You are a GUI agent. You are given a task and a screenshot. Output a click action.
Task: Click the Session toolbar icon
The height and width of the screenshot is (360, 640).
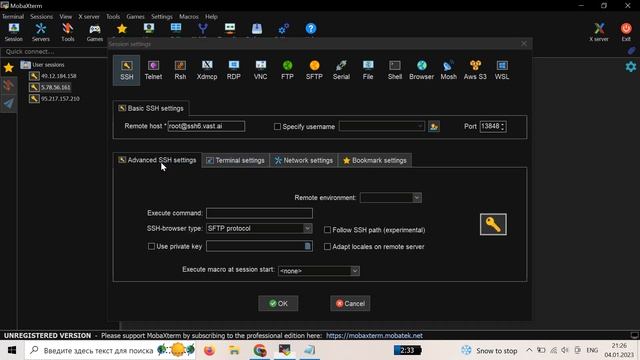[14, 32]
